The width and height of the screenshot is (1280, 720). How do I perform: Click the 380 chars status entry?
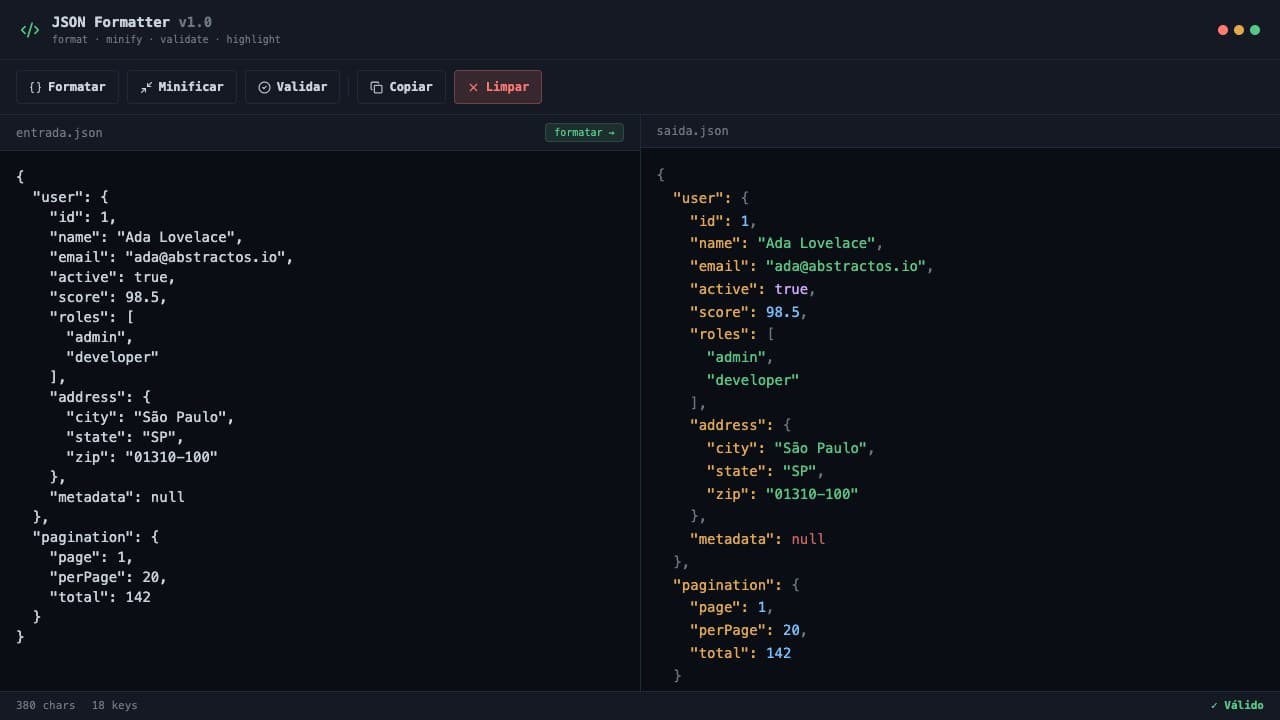[x=46, y=705]
